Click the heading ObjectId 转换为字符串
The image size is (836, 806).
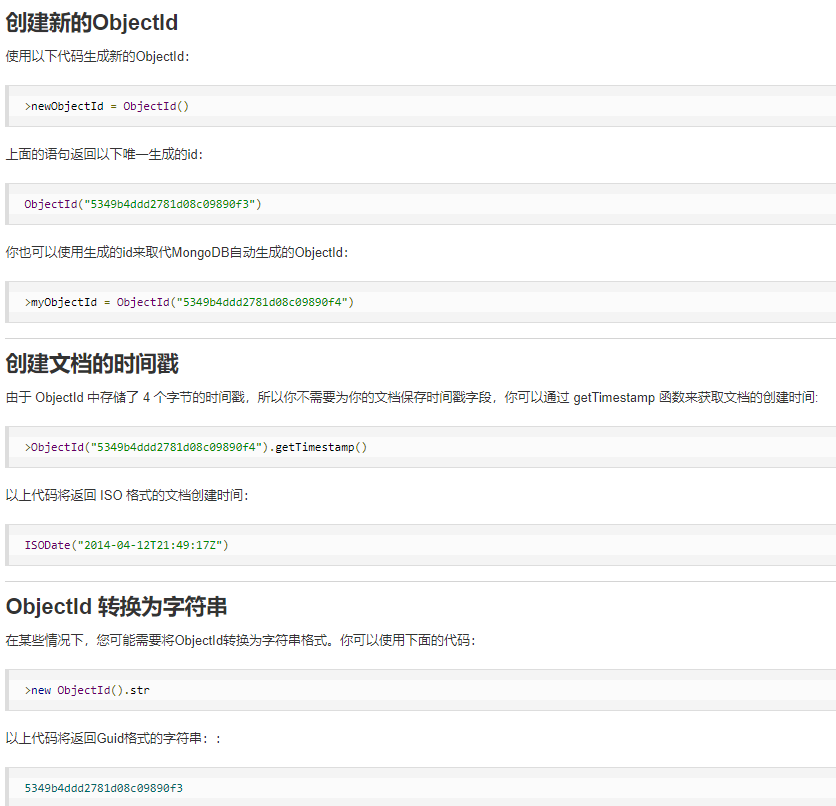[x=116, y=607]
